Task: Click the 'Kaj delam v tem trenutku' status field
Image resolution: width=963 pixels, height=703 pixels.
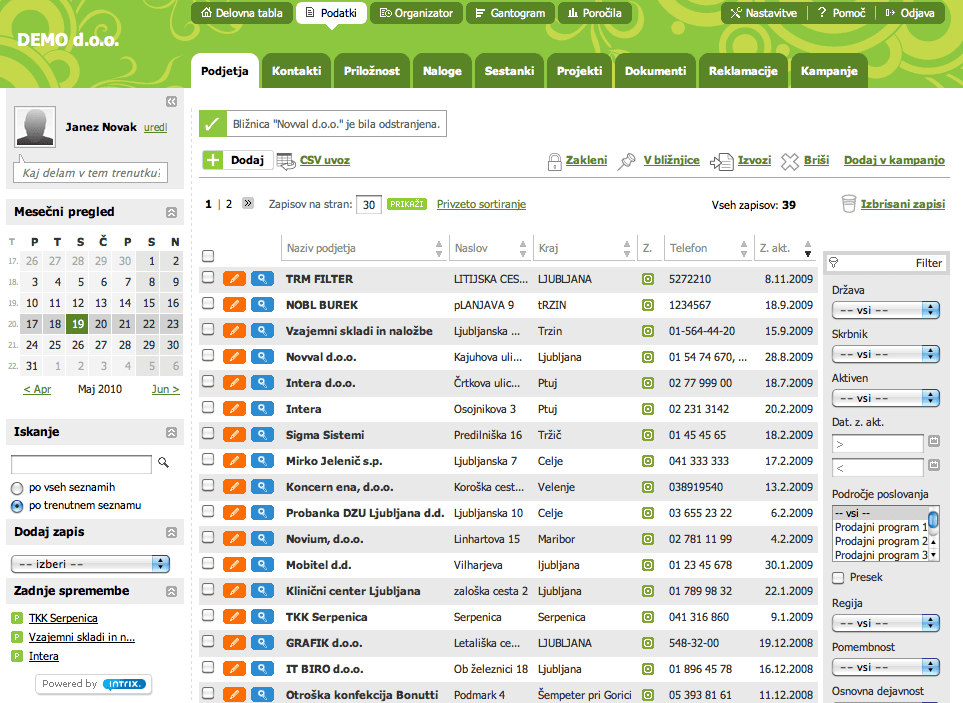Action: click(x=91, y=174)
